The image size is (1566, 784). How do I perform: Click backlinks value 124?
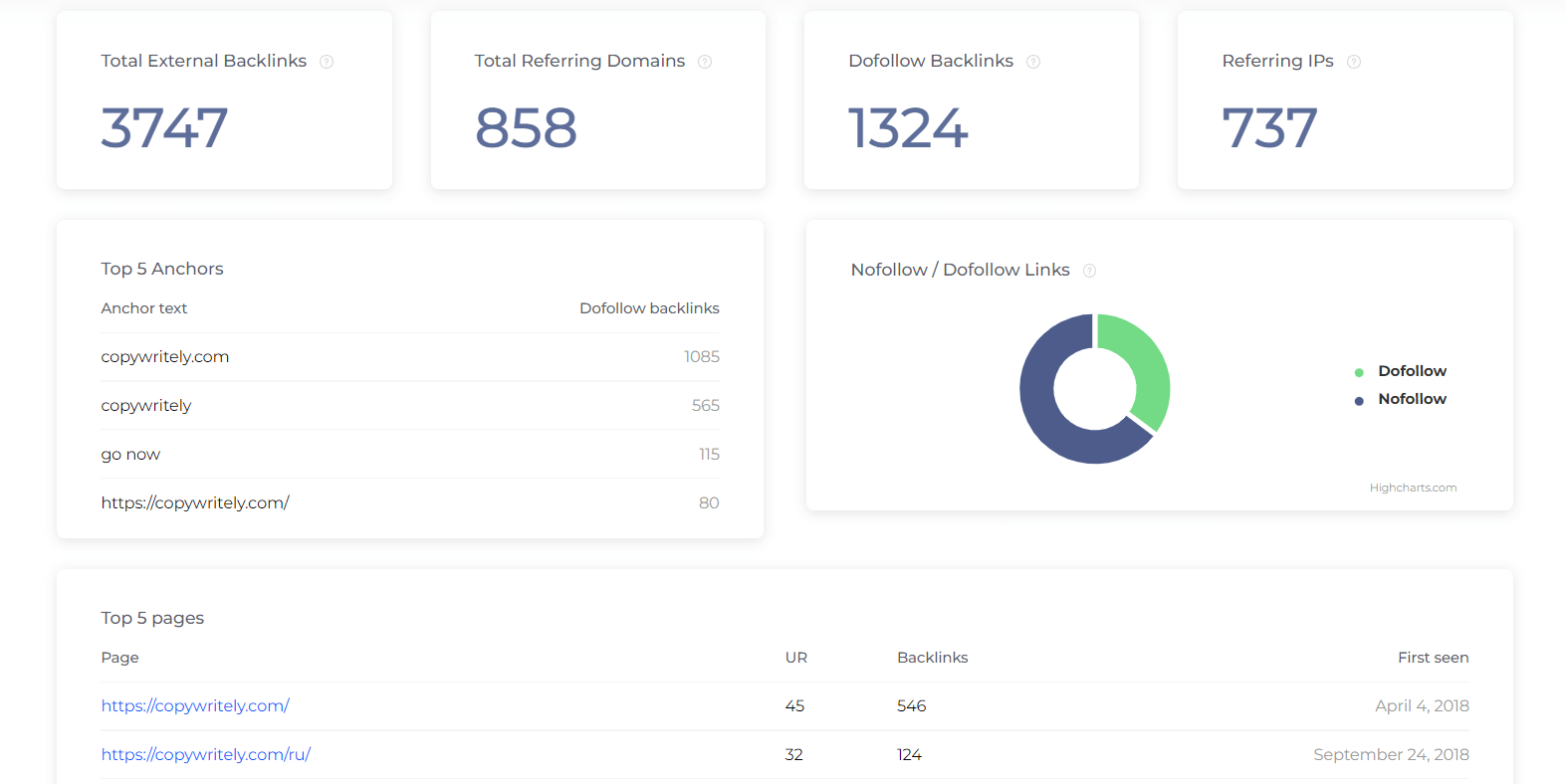point(910,754)
